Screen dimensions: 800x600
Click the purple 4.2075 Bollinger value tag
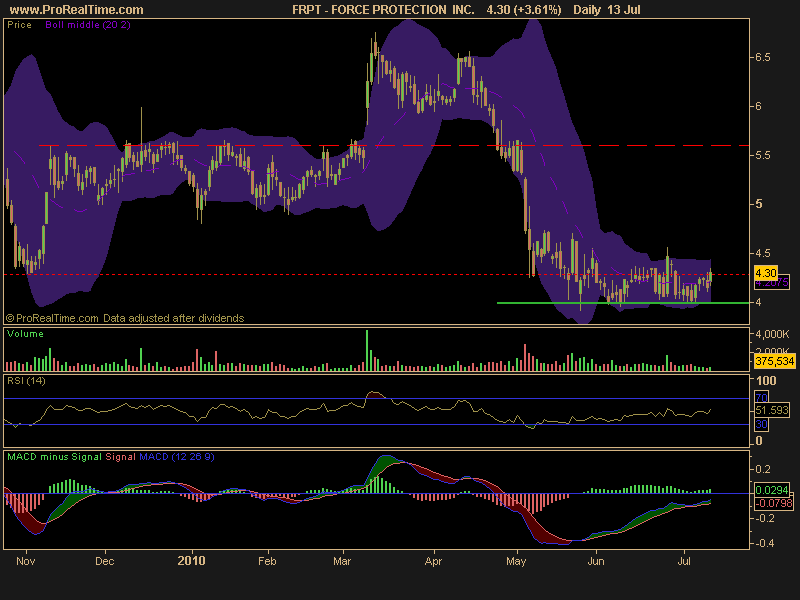point(772,283)
